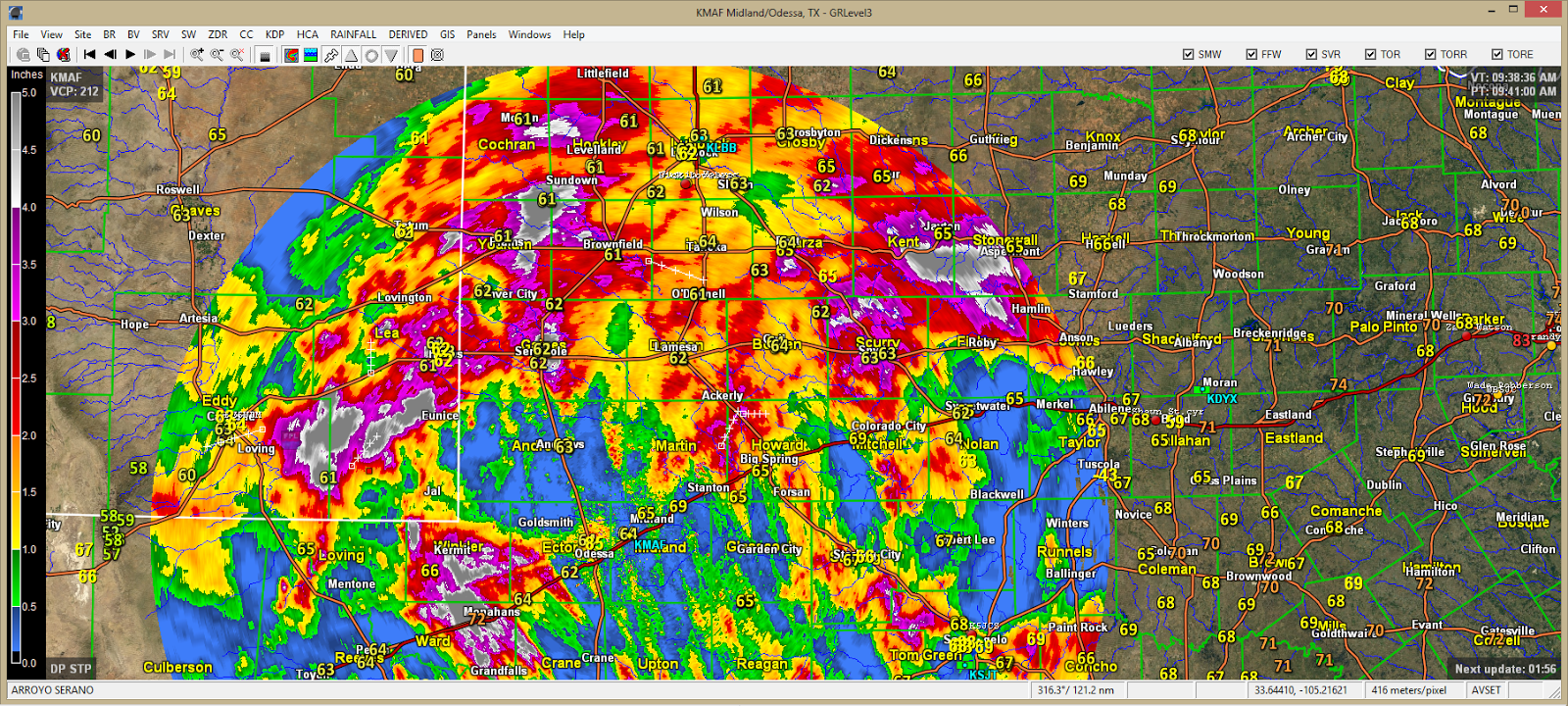The height and width of the screenshot is (706, 1568).
Task: Toggle the downward triangle toolbar icon
Action: coord(391,55)
